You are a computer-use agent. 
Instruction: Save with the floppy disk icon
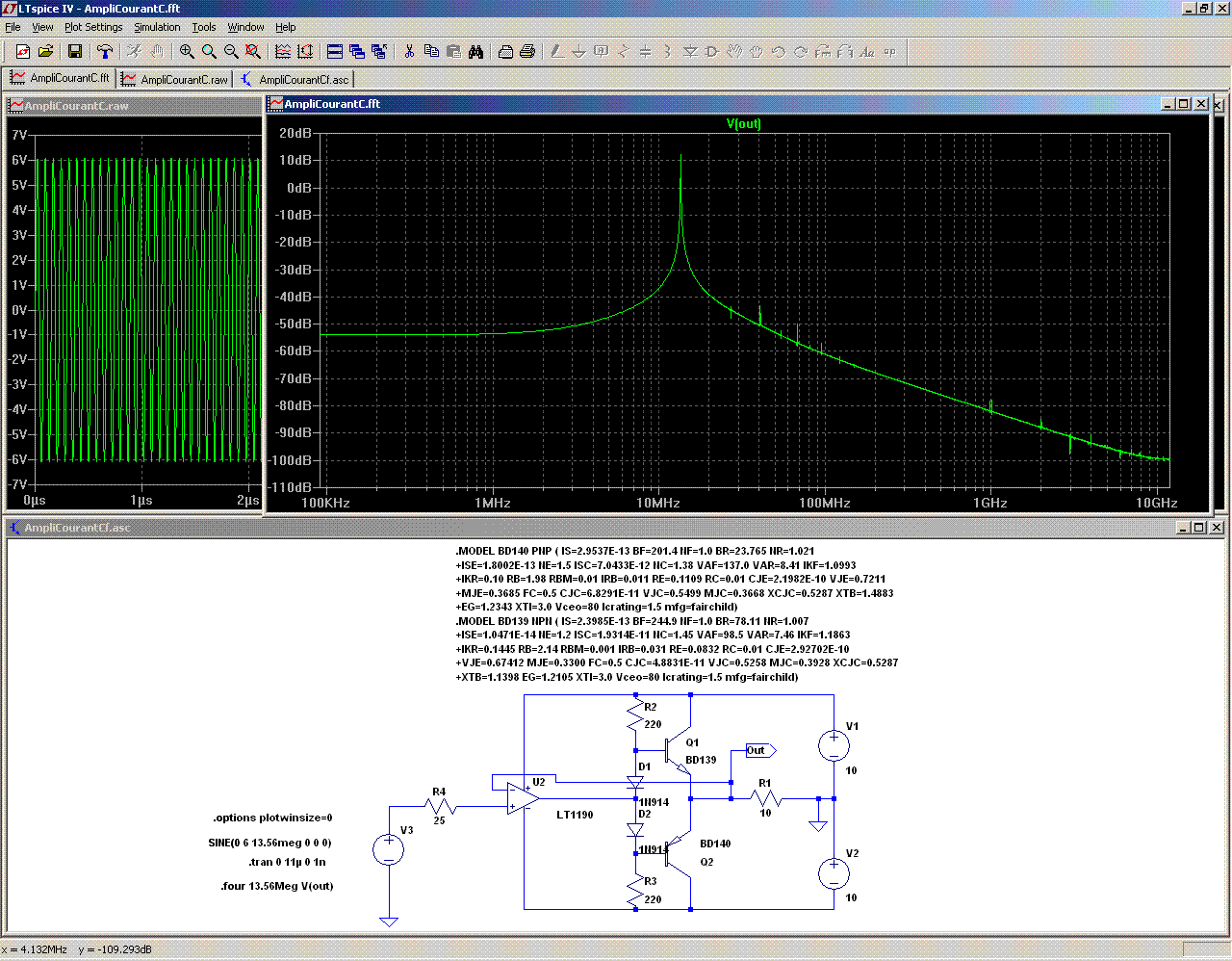pos(75,52)
